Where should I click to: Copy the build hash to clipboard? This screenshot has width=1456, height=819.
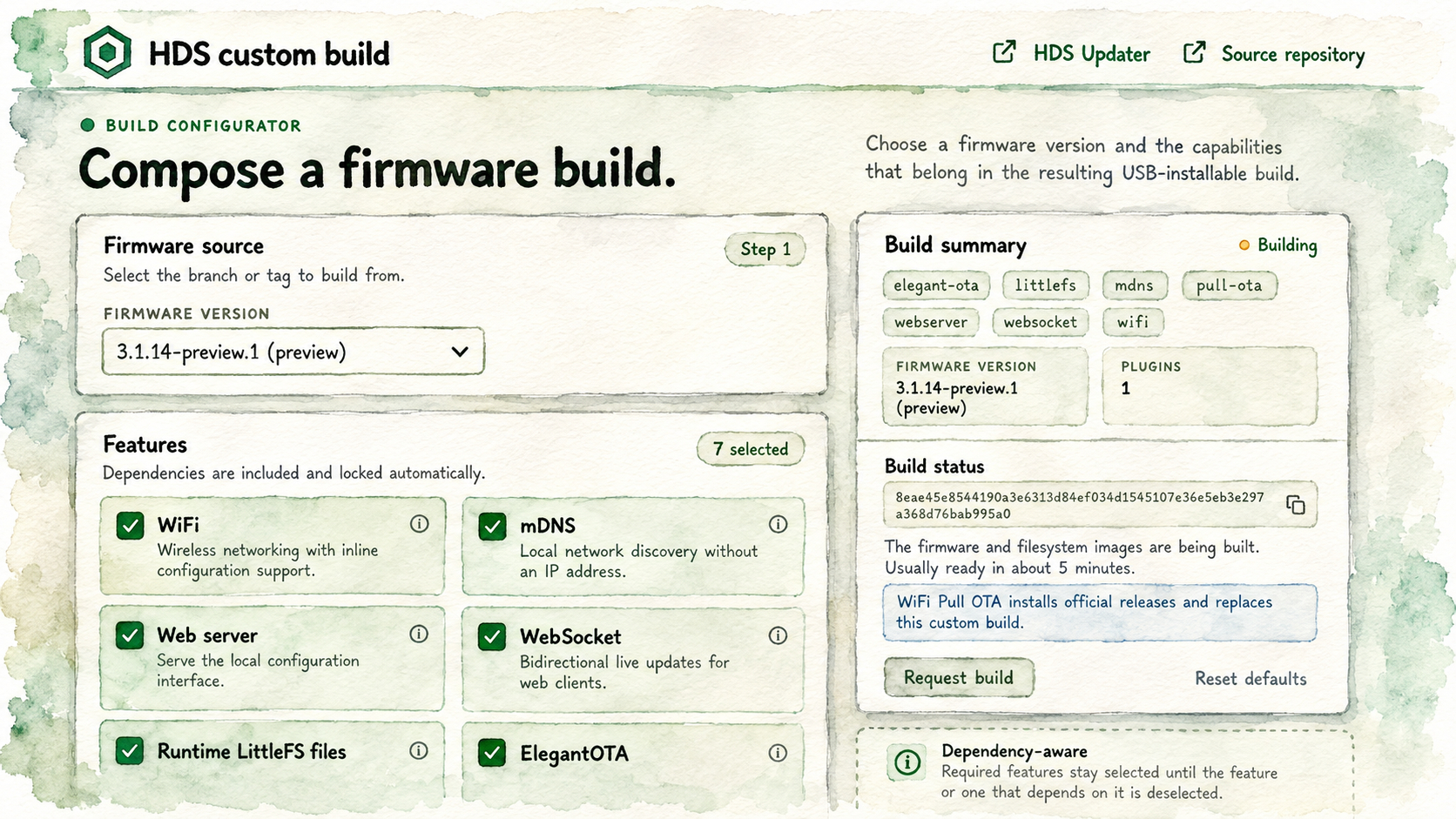[1296, 505]
